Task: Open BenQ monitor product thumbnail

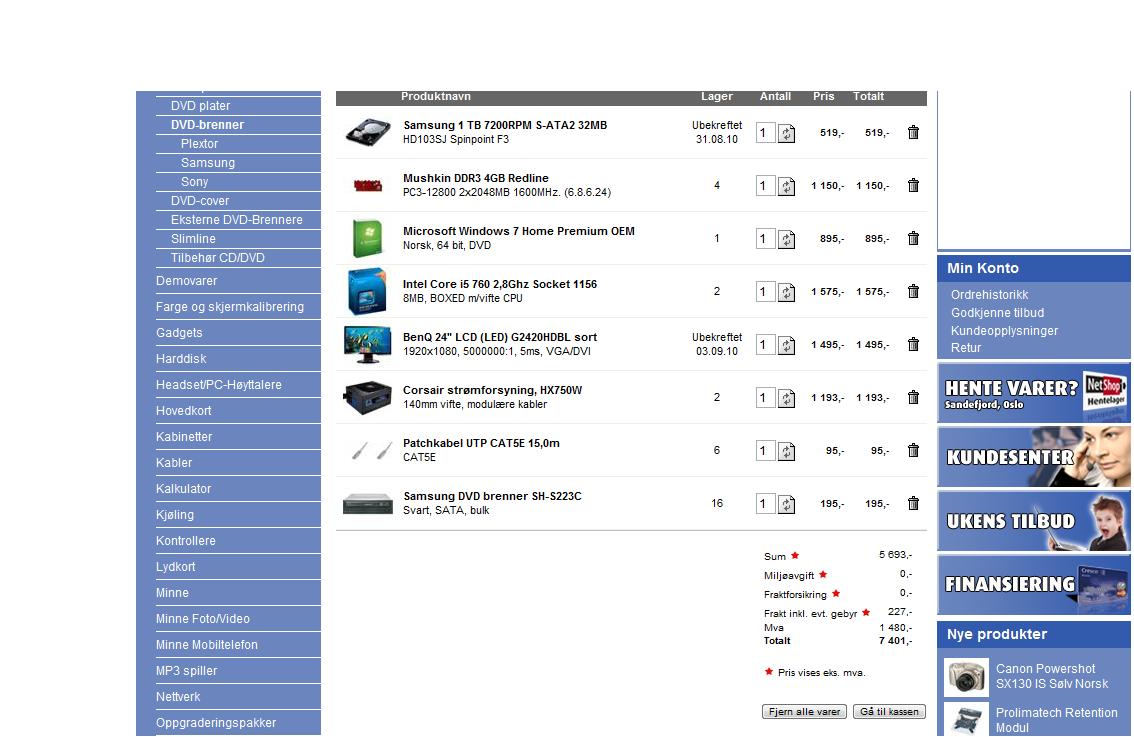Action: coord(367,344)
